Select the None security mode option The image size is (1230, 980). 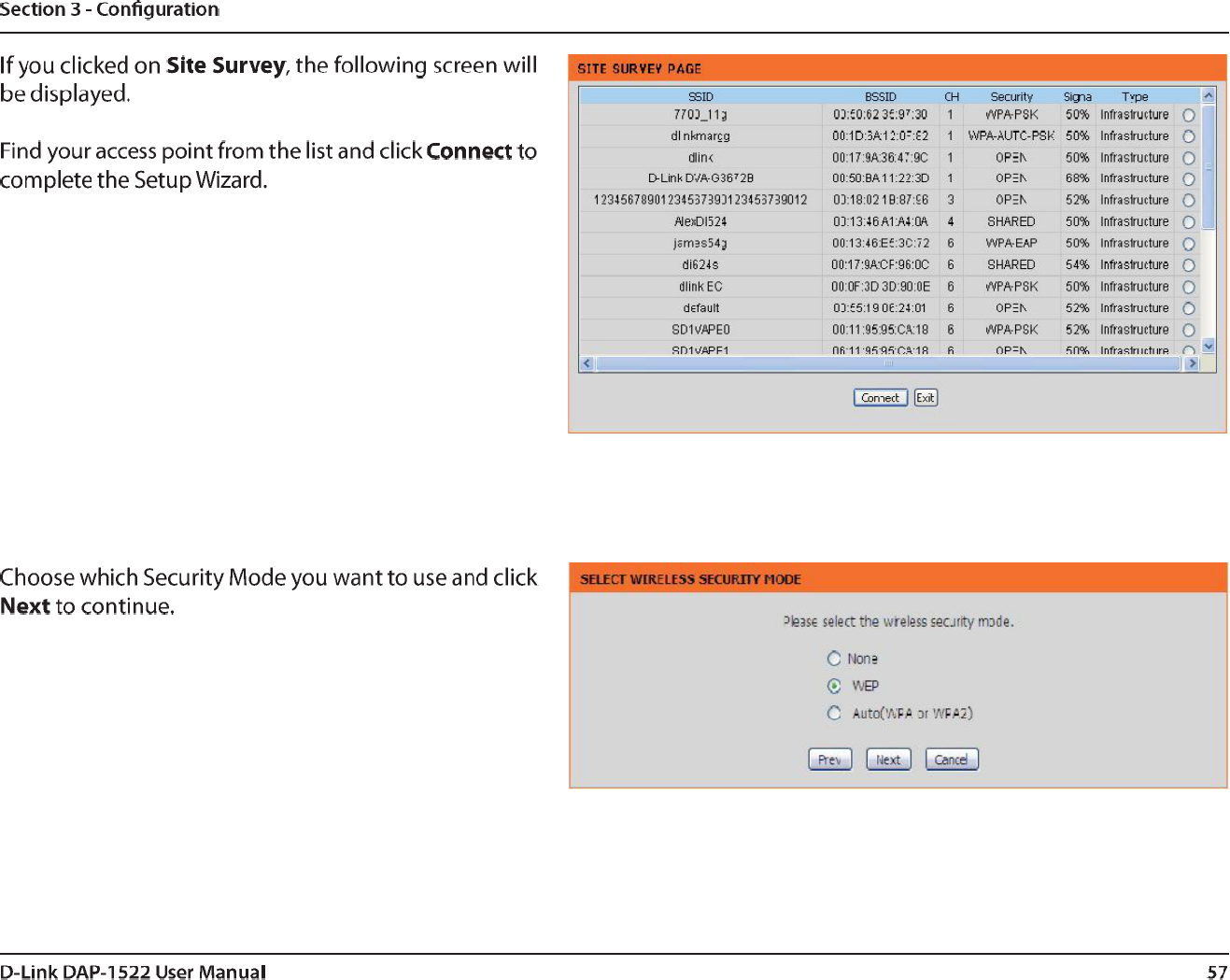[834, 659]
